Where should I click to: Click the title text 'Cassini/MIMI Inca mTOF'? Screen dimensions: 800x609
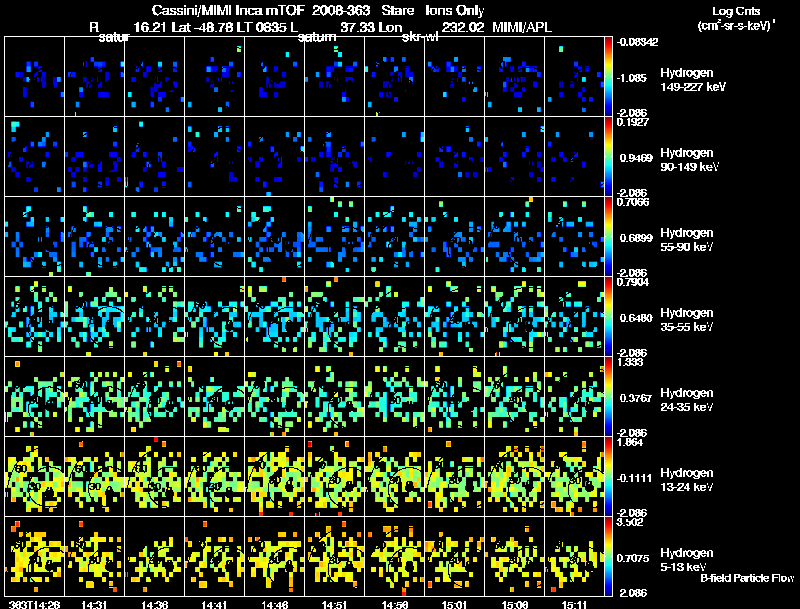(228, 11)
